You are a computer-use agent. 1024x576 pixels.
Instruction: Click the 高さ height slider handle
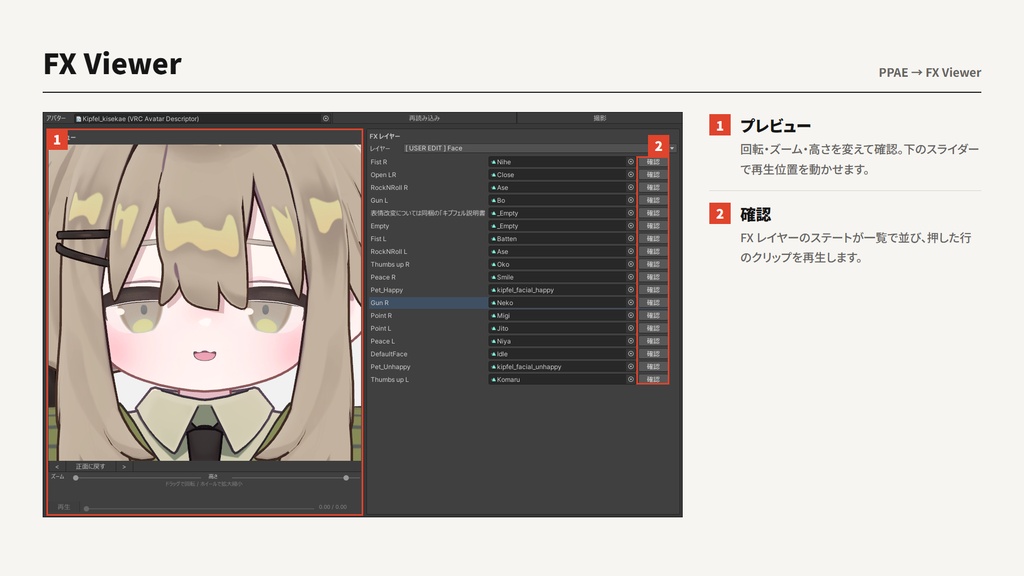point(346,478)
